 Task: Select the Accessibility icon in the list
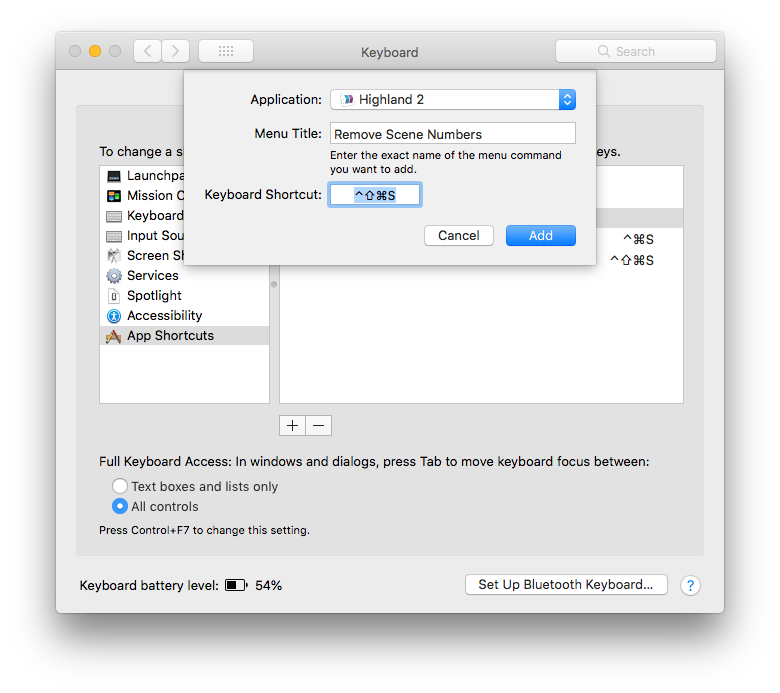pyautogui.click(x=114, y=316)
